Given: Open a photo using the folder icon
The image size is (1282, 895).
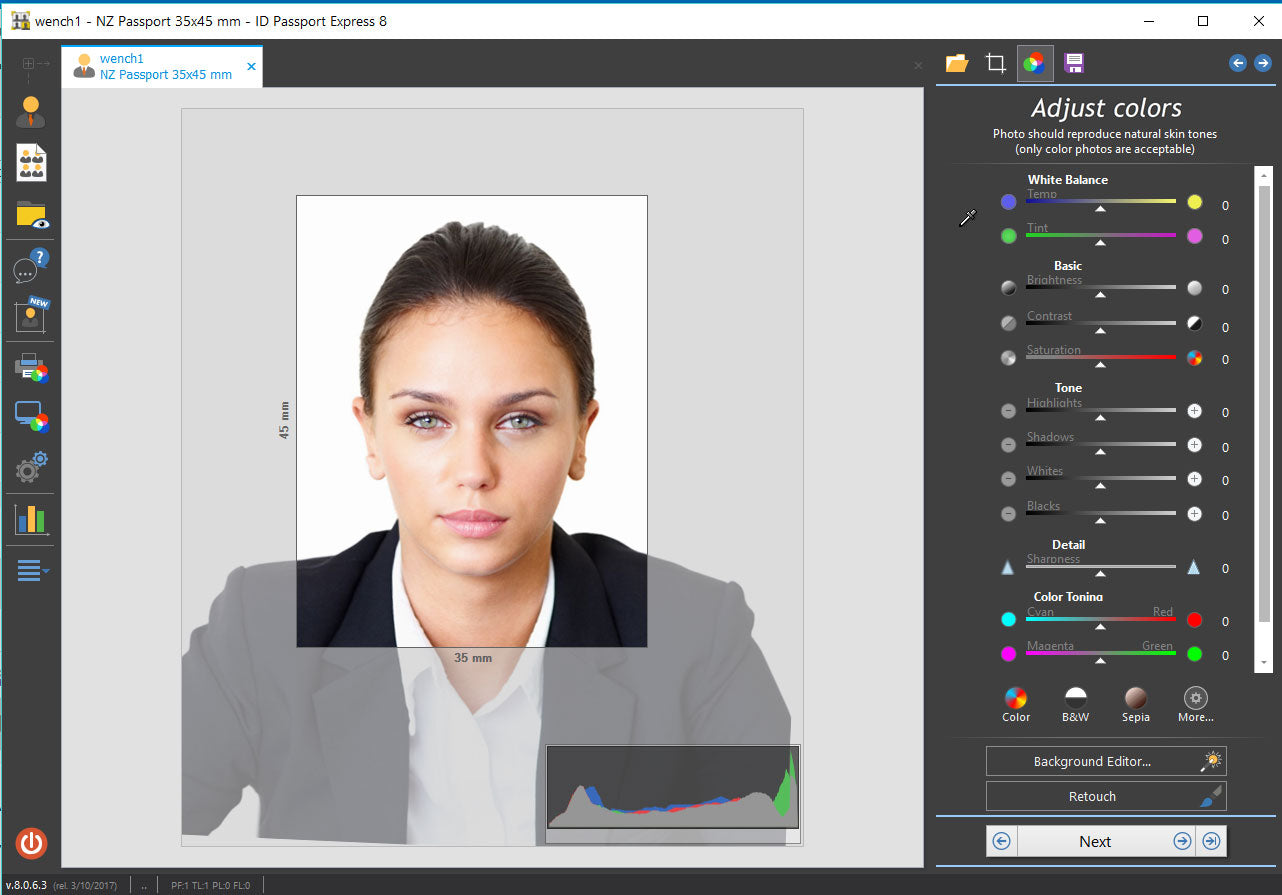Looking at the screenshot, I should (956, 62).
